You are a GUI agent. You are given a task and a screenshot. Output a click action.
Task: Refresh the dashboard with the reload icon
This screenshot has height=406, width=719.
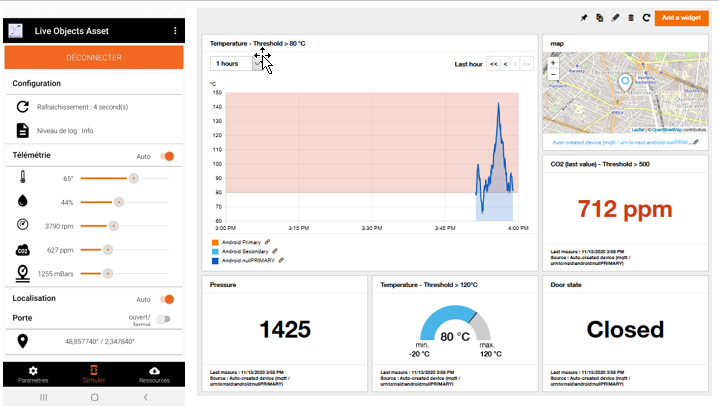(647, 18)
